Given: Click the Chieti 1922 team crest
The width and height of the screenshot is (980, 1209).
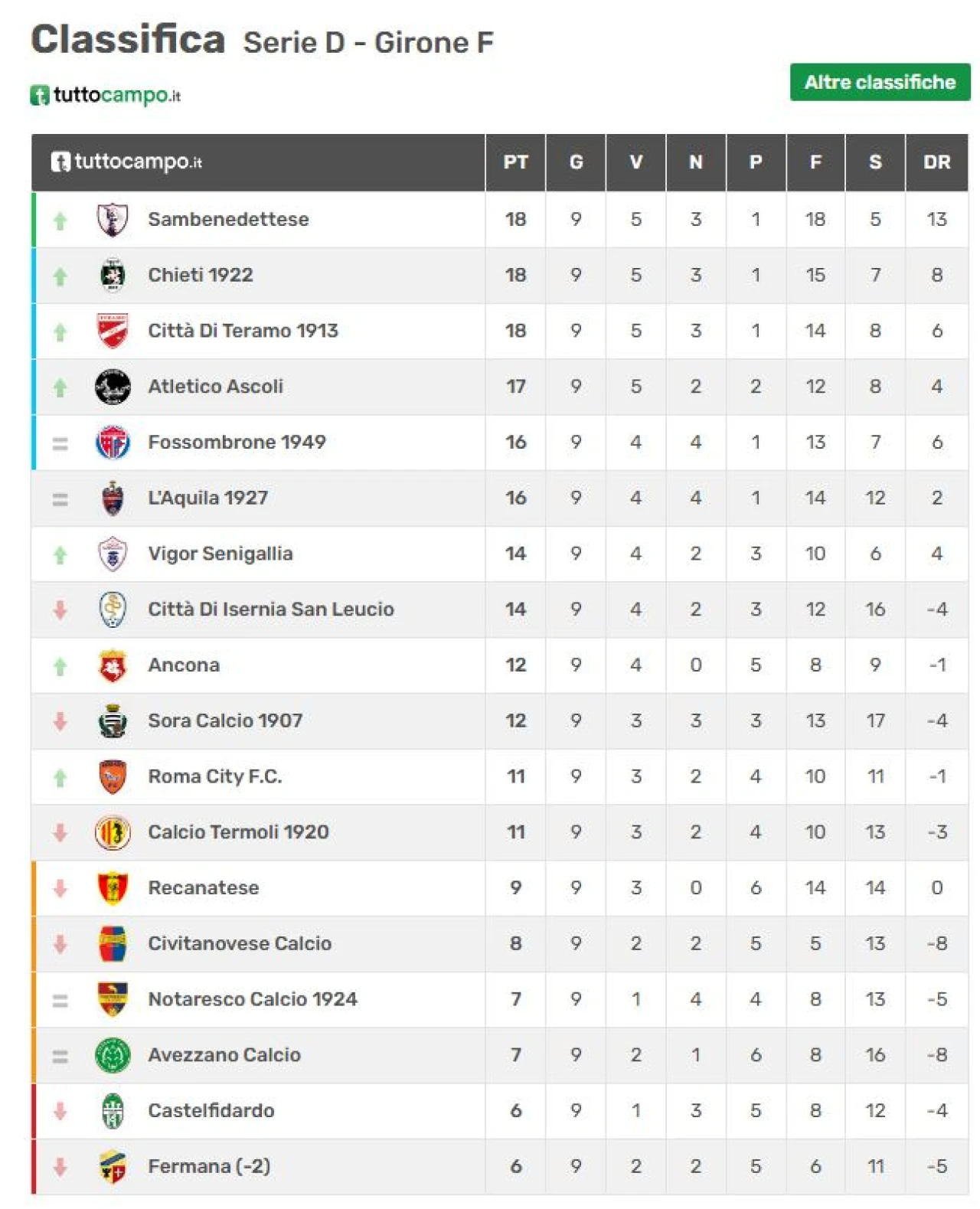Looking at the screenshot, I should (113, 276).
